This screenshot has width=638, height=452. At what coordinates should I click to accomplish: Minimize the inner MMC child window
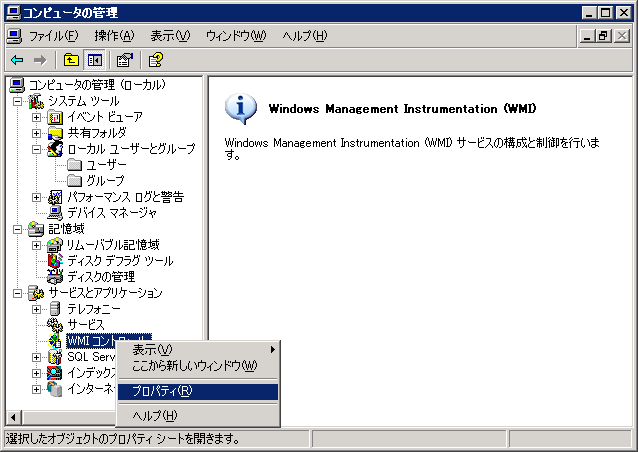587,36
